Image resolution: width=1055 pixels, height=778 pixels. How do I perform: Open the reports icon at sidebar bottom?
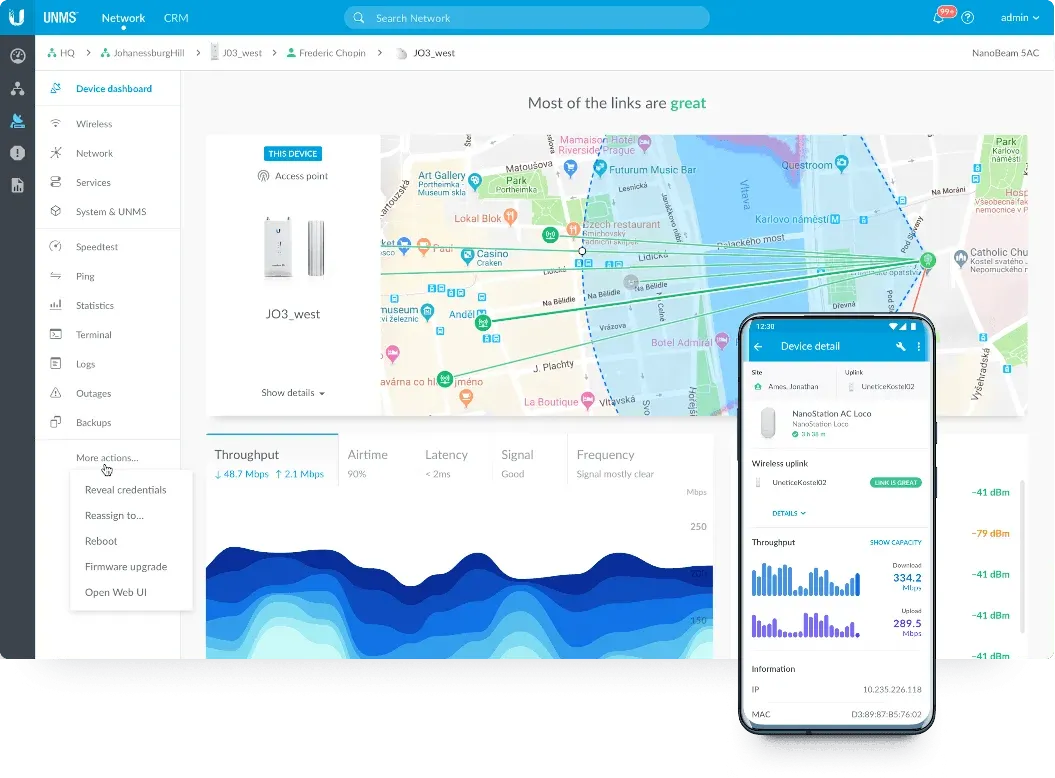coord(16,184)
